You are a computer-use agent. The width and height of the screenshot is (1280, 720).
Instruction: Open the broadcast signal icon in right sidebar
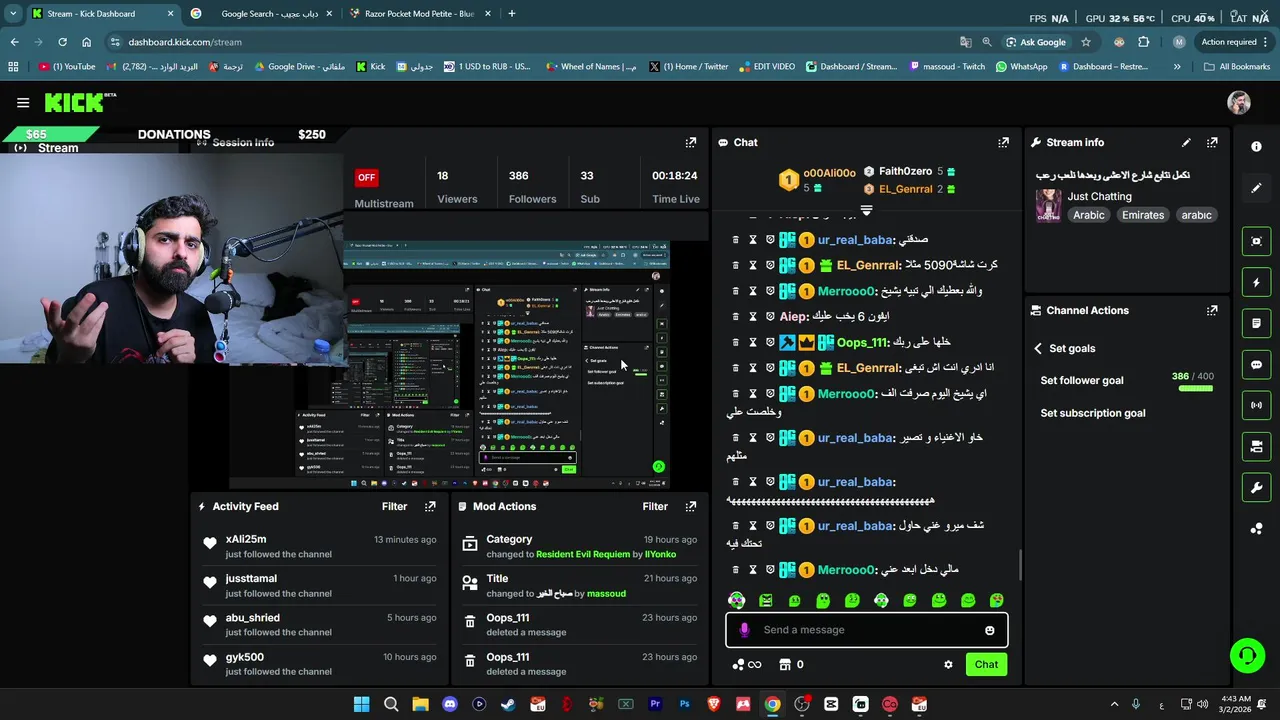[1256, 405]
